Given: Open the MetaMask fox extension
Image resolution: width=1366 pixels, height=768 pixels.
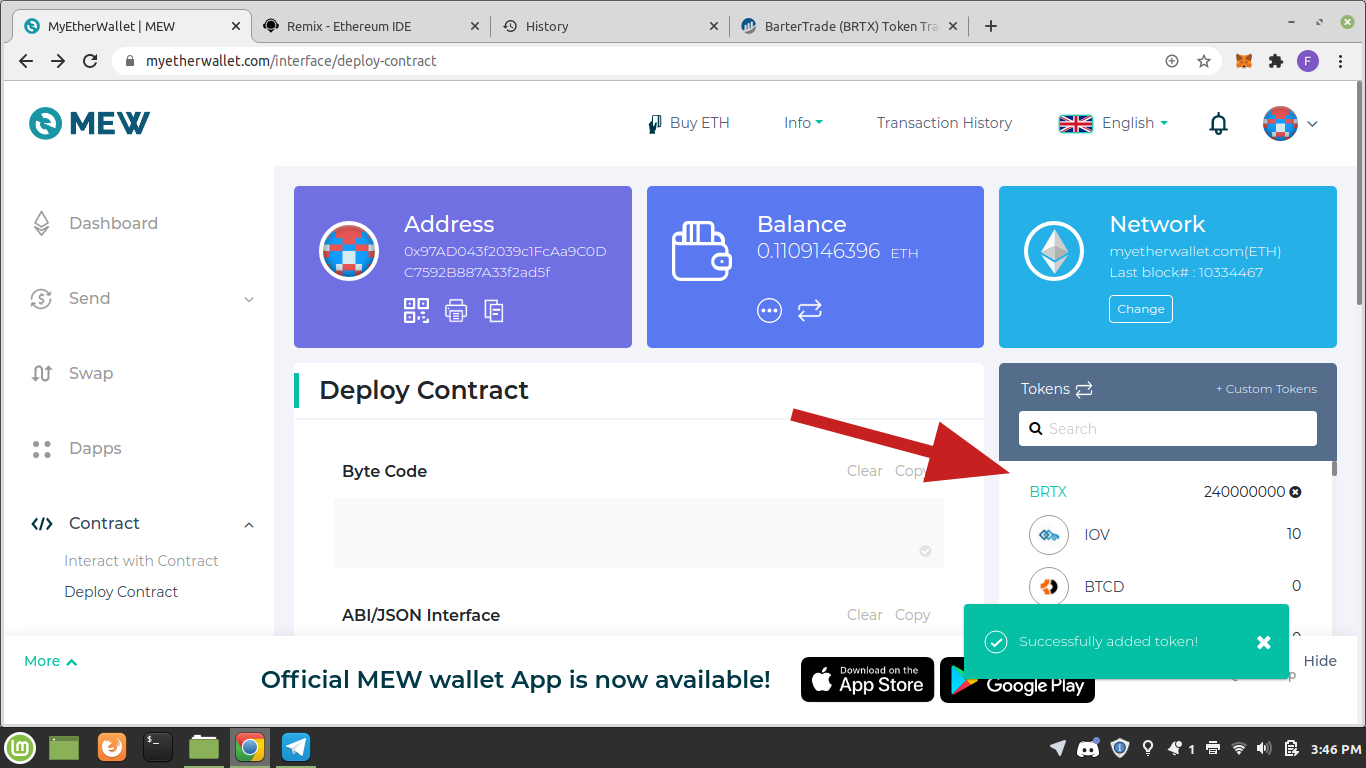Looking at the screenshot, I should coord(1244,61).
